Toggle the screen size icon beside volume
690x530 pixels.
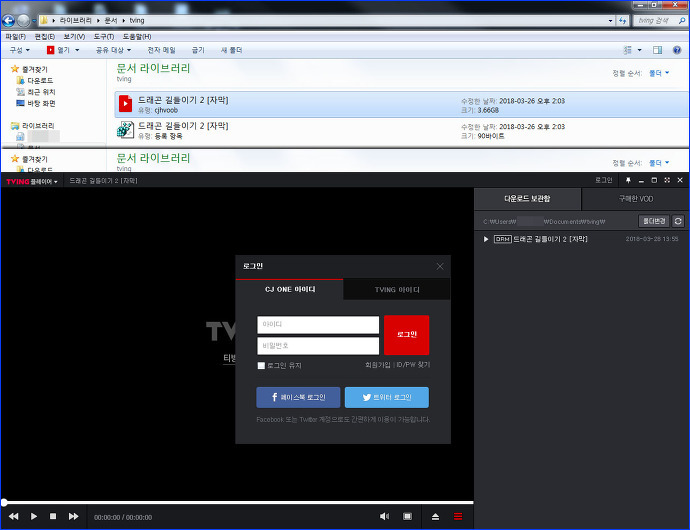(x=407, y=516)
